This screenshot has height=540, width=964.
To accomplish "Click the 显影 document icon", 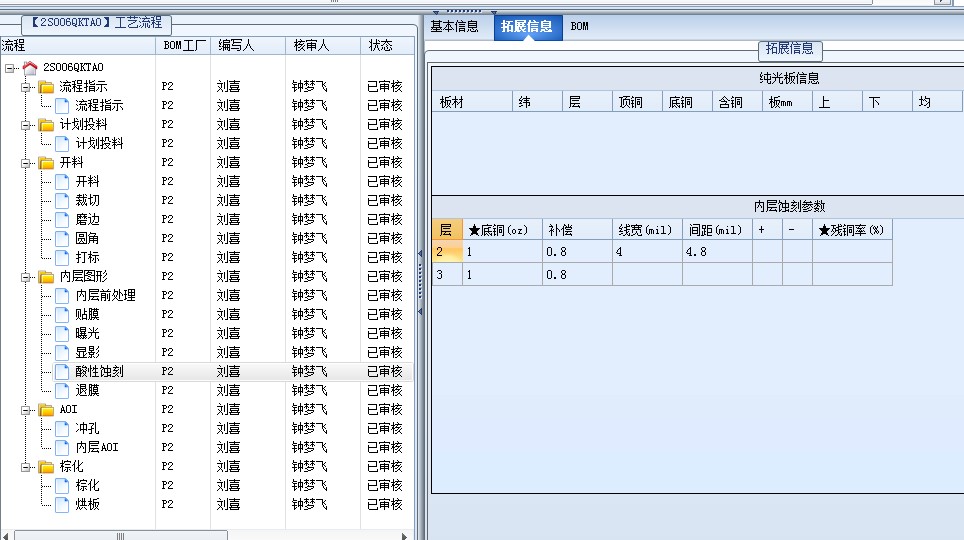I will (x=62, y=352).
